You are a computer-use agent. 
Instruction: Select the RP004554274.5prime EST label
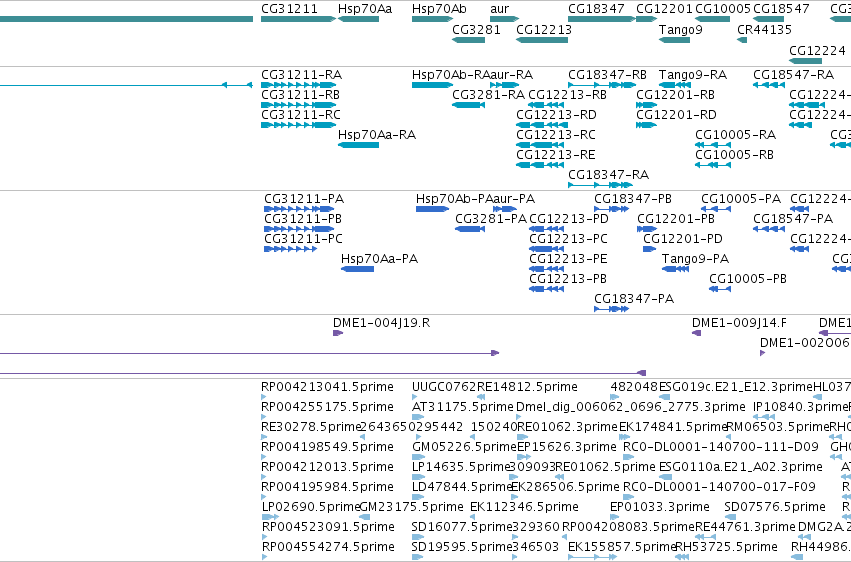point(328,547)
